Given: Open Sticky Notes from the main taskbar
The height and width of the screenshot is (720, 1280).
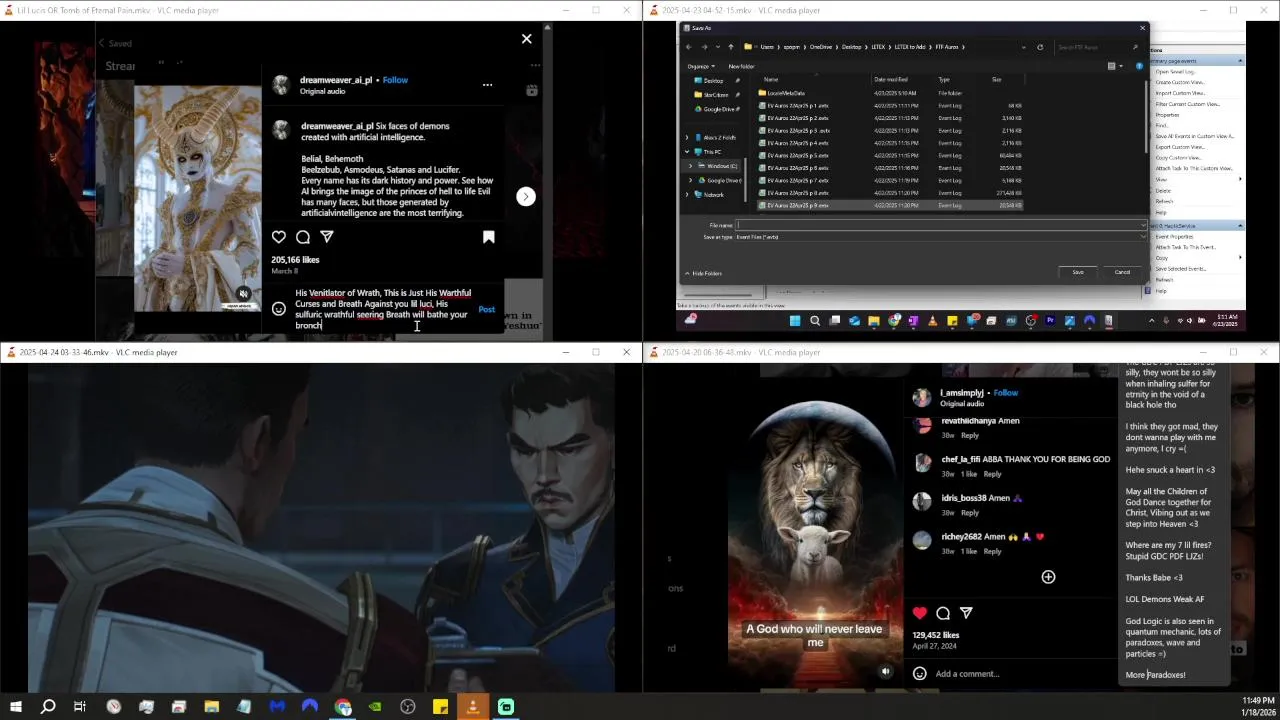Looking at the screenshot, I should pos(440,707).
